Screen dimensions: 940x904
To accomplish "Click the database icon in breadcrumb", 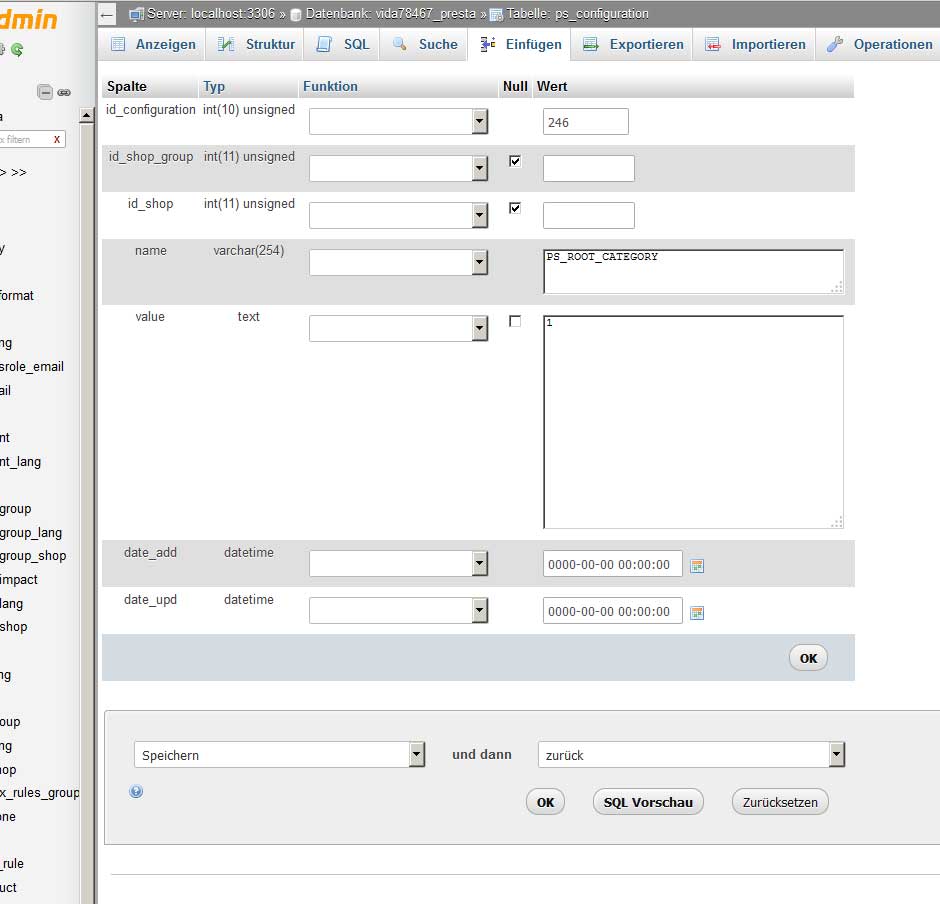I will (296, 15).
